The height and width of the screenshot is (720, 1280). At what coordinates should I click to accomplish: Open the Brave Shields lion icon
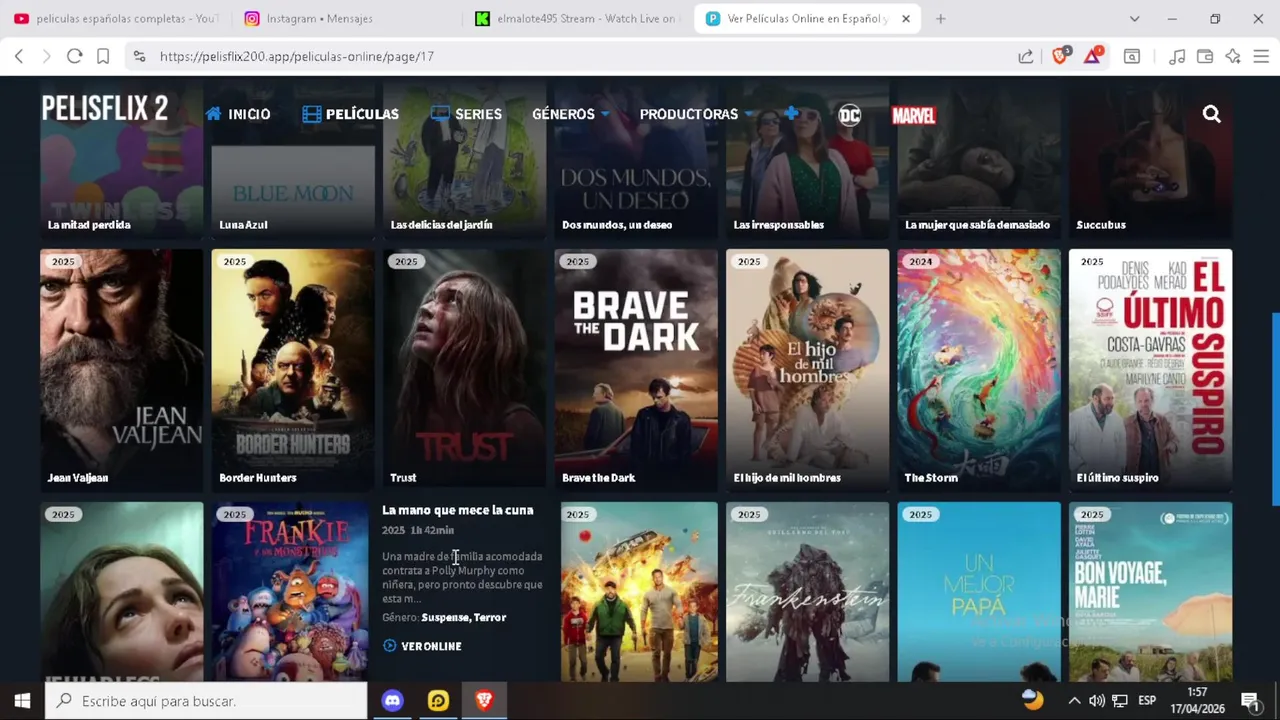click(1060, 56)
